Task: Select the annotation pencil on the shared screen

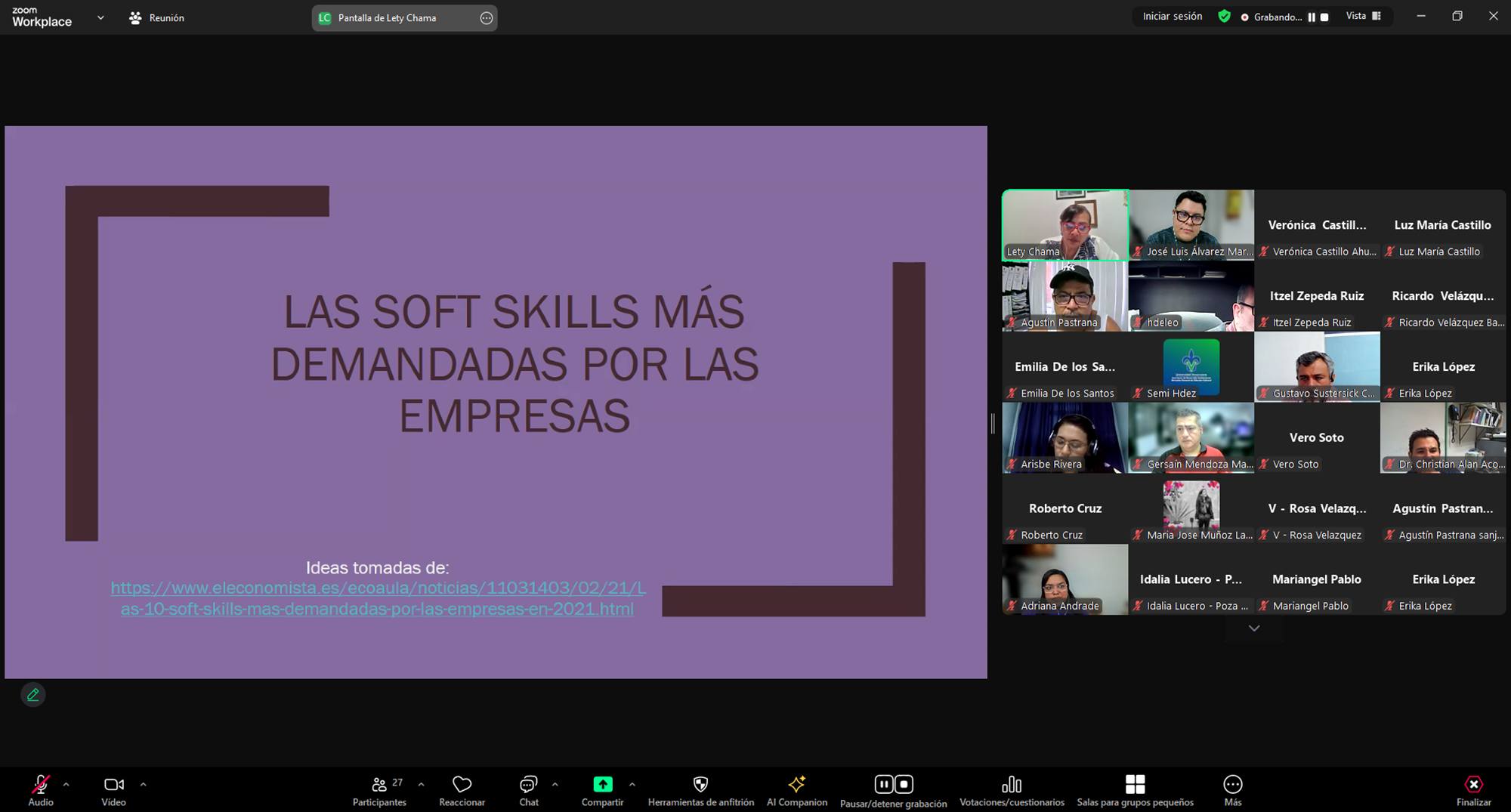Action: point(32,694)
